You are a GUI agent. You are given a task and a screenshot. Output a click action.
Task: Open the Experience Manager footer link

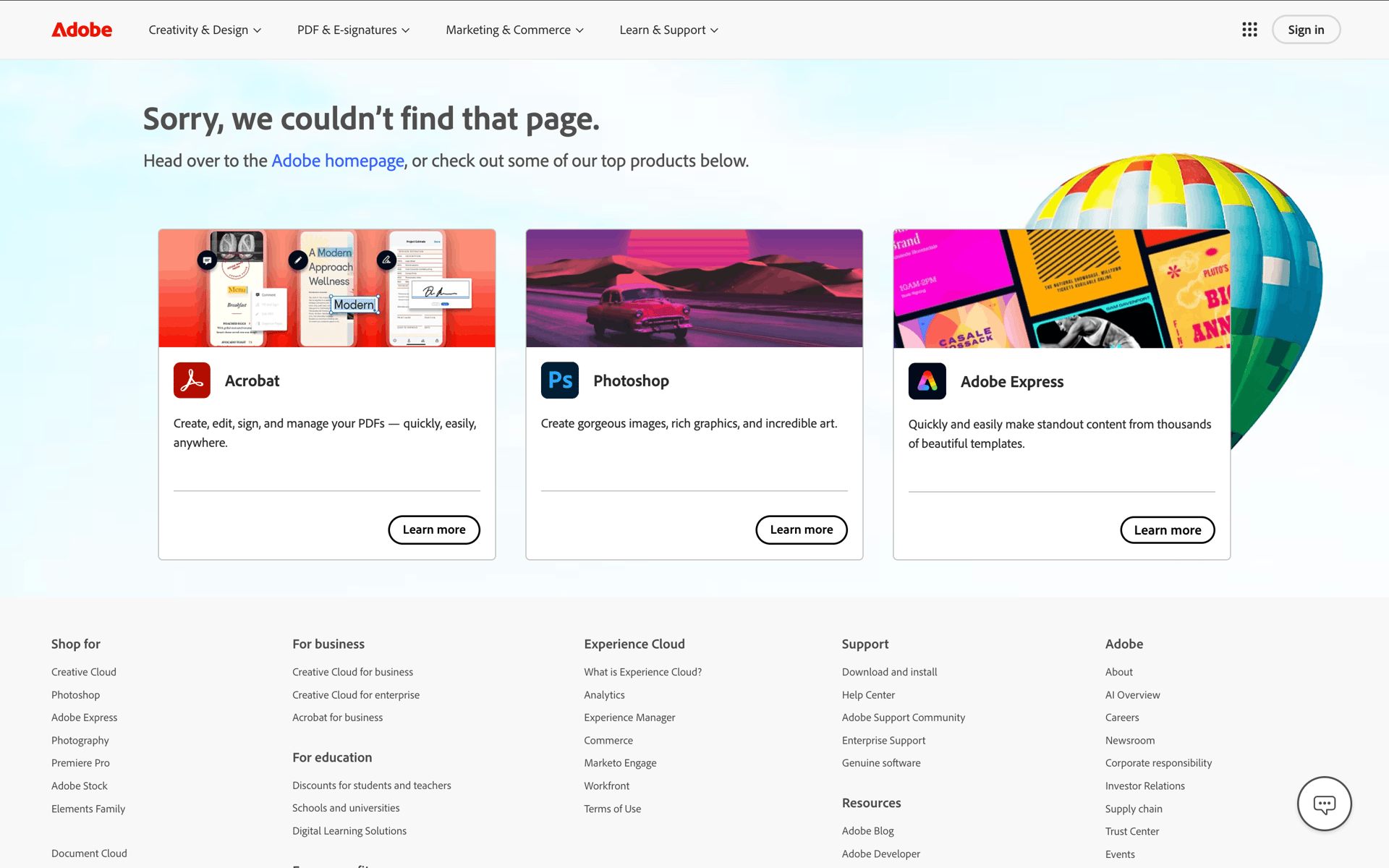tap(629, 718)
